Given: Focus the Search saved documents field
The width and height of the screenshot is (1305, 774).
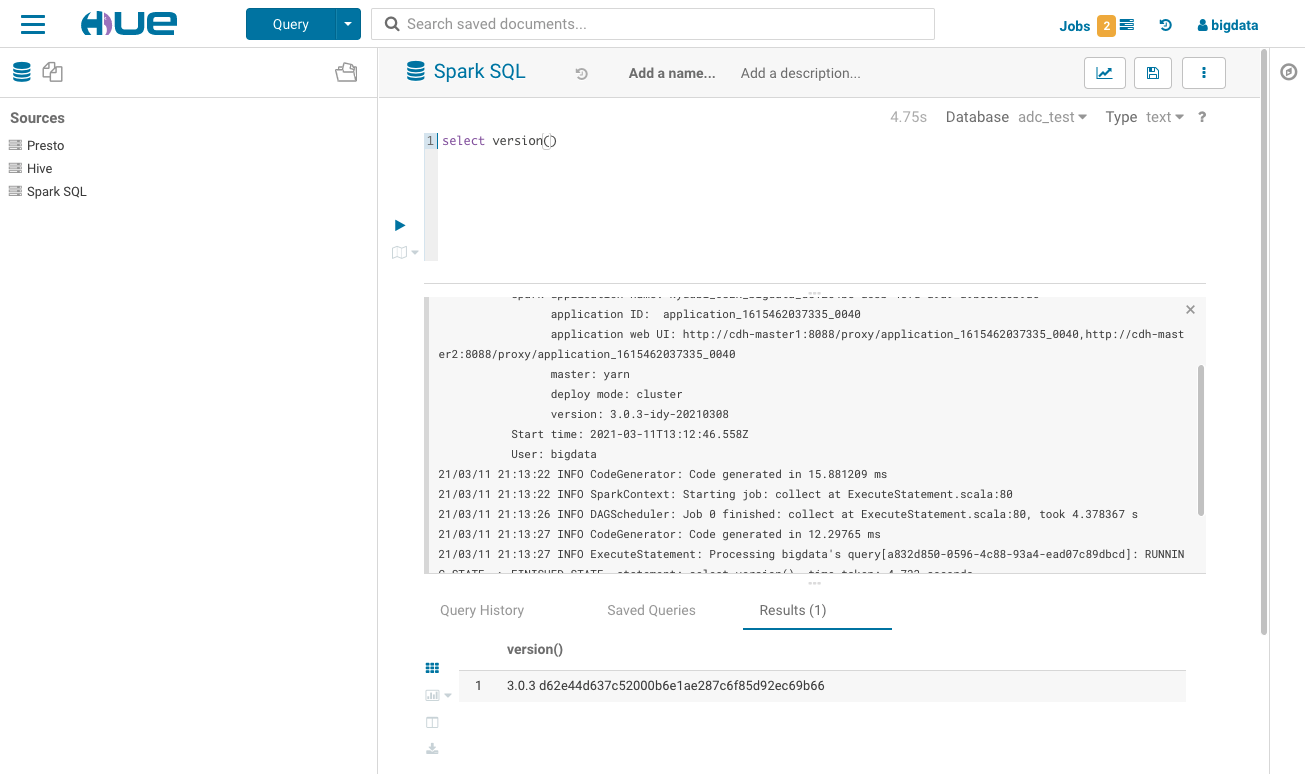Looking at the screenshot, I should (x=652, y=24).
